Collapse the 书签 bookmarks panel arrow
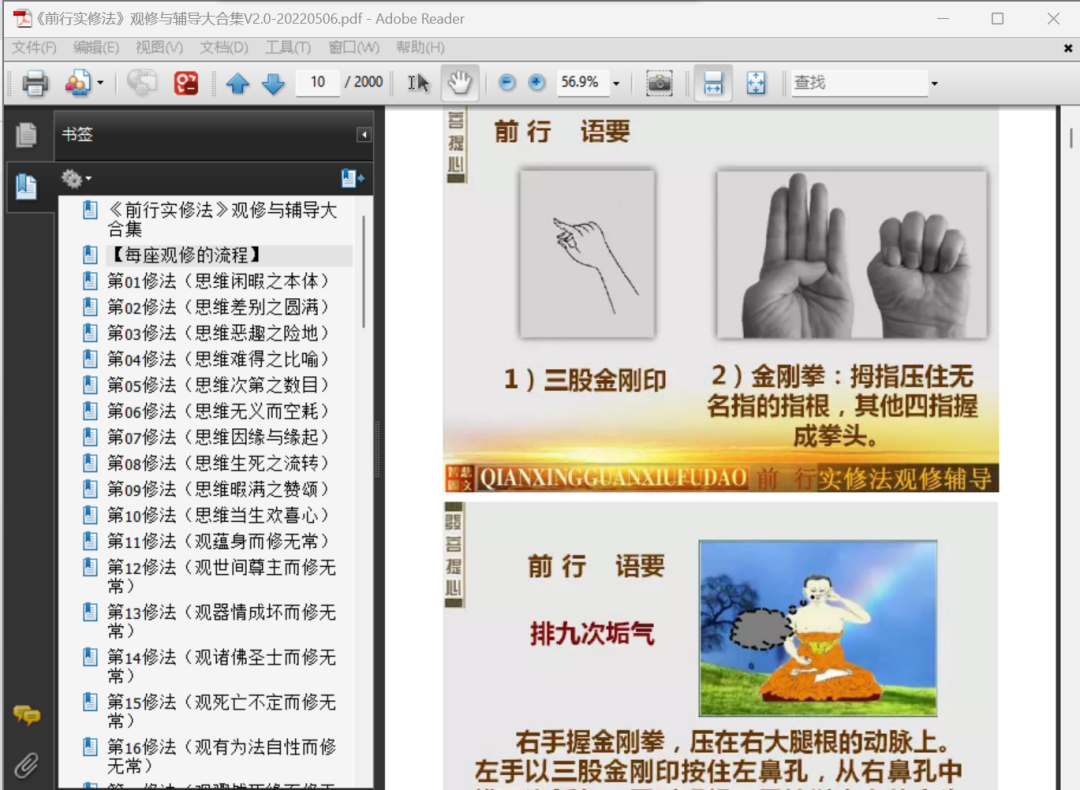This screenshot has height=790, width=1080. [x=364, y=134]
